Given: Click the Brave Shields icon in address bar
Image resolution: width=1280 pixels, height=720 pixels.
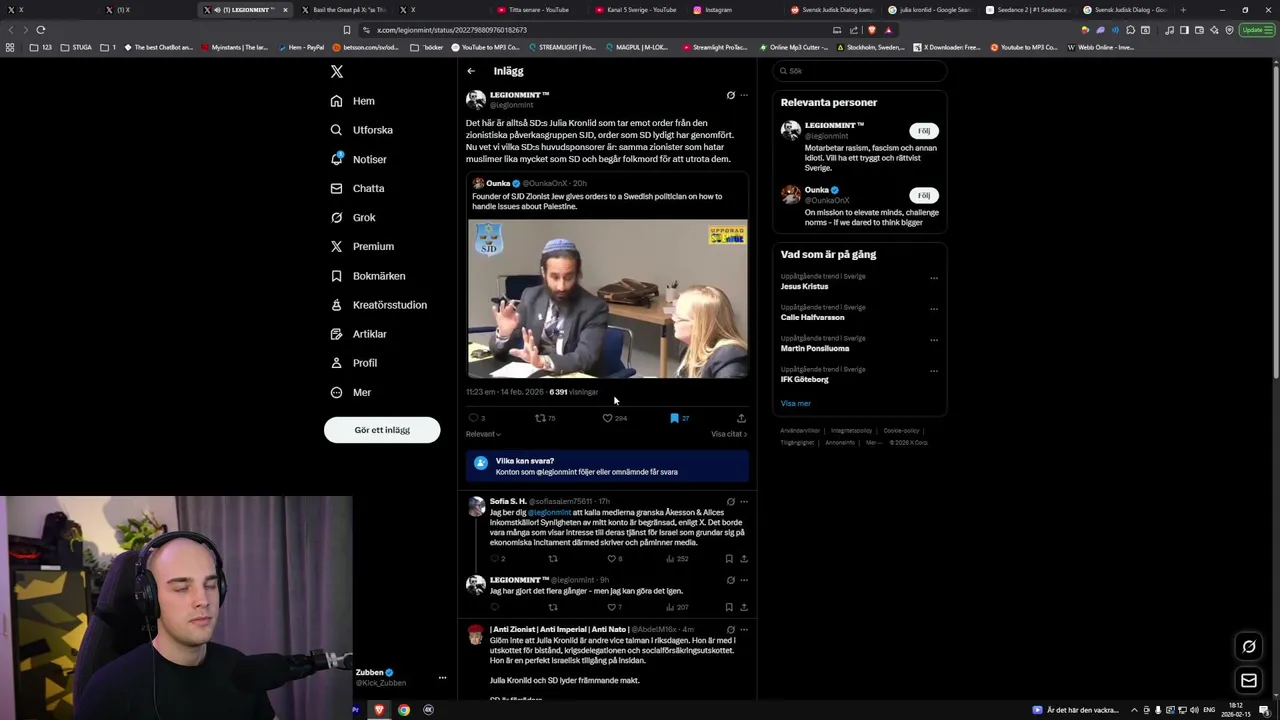Looking at the screenshot, I should click(x=872, y=30).
